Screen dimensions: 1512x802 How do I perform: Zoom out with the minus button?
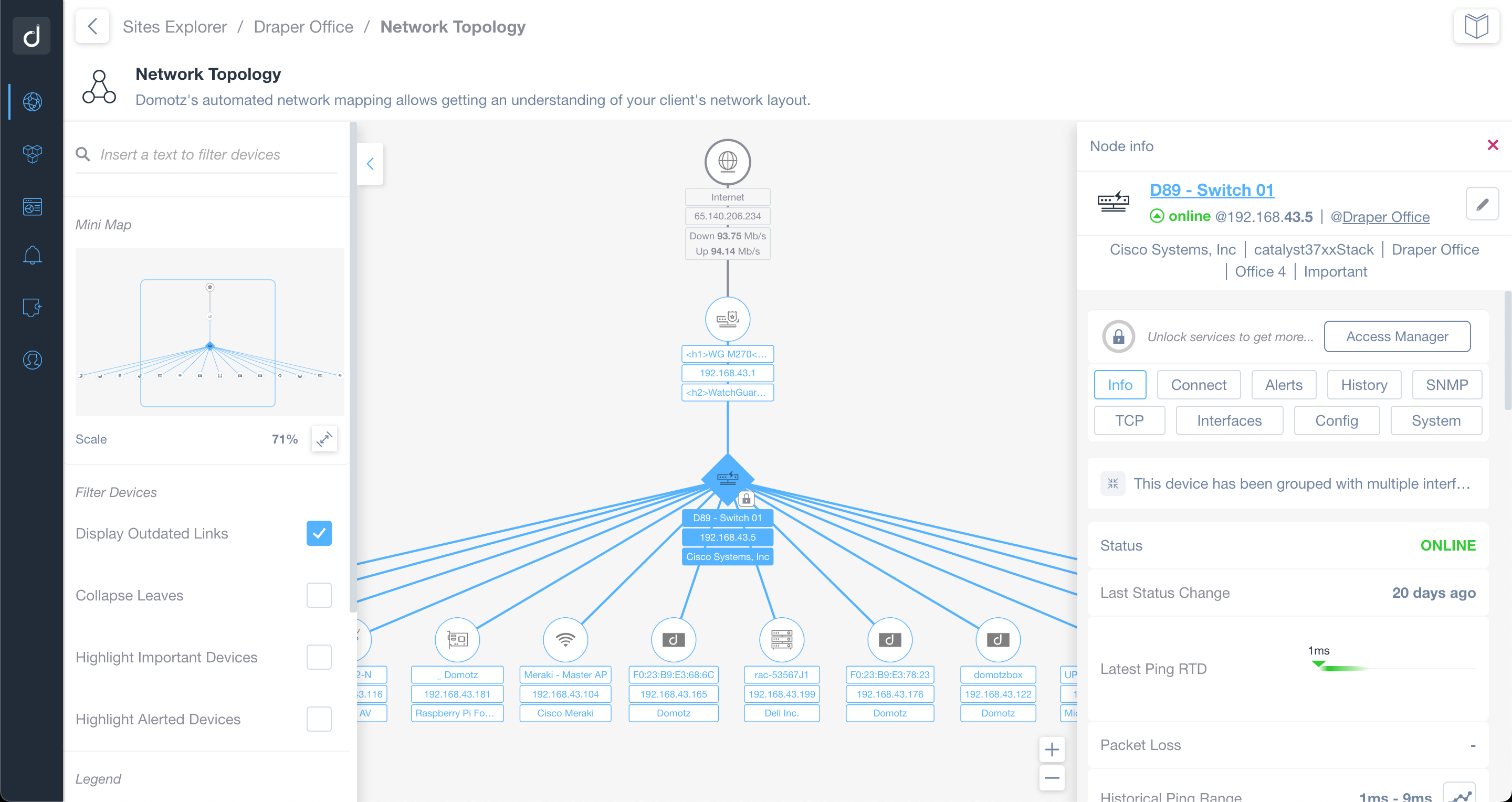[x=1052, y=778]
